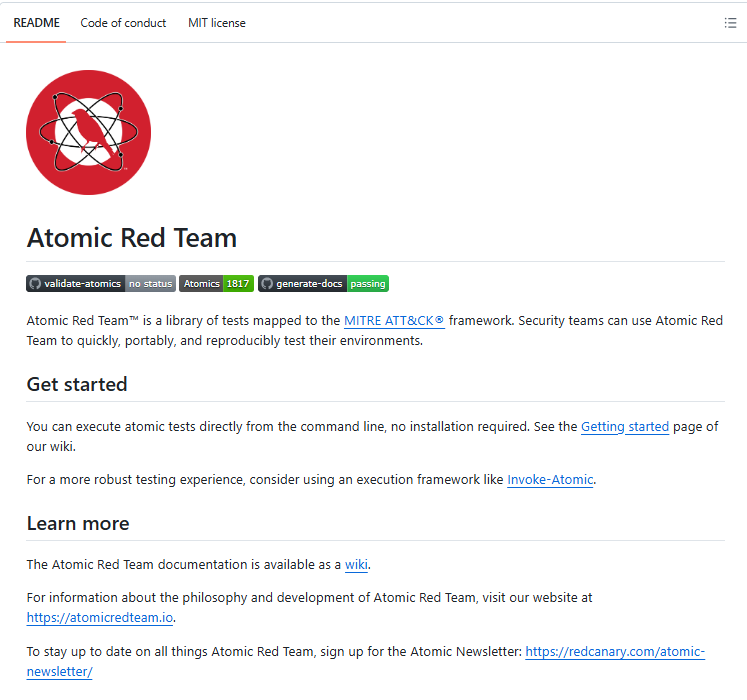Switch to the README tab

36,23
